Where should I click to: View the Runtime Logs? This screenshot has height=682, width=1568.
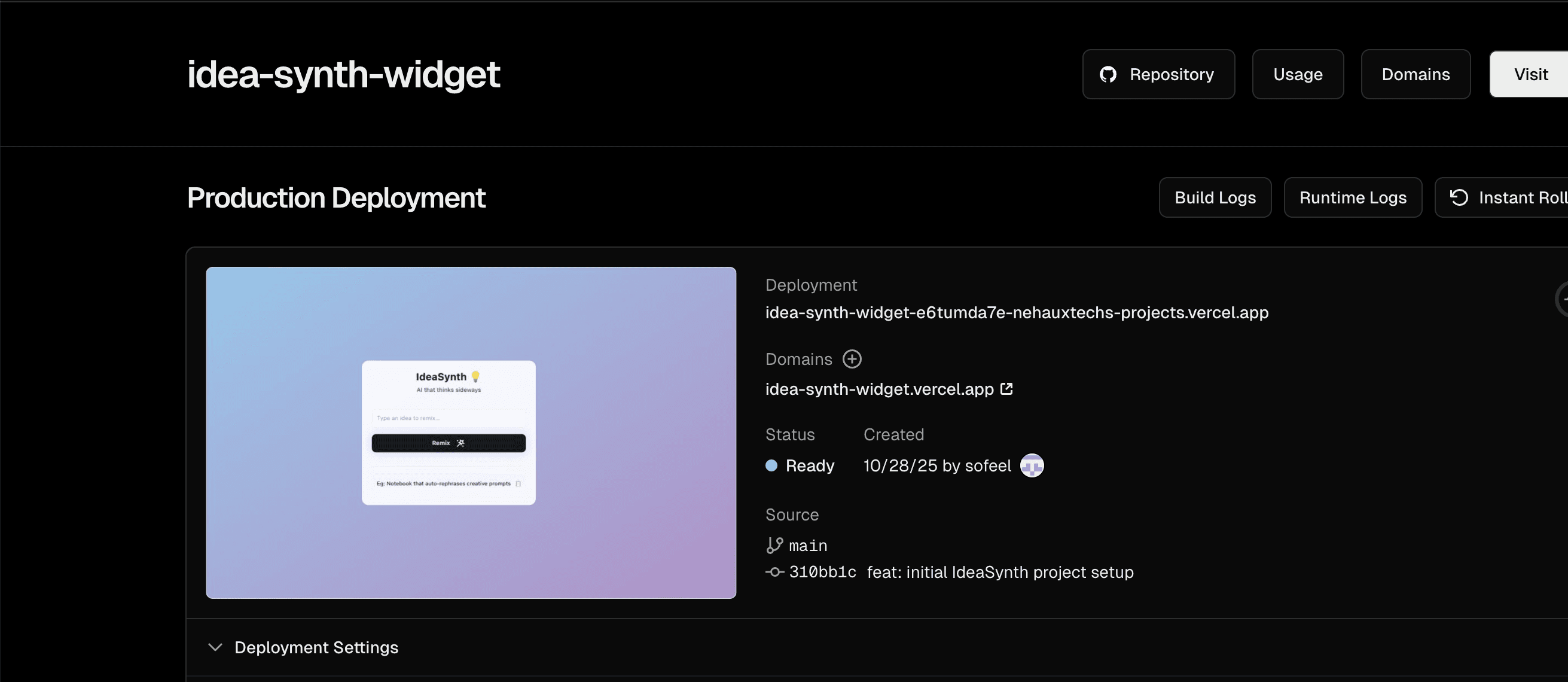pyautogui.click(x=1353, y=197)
